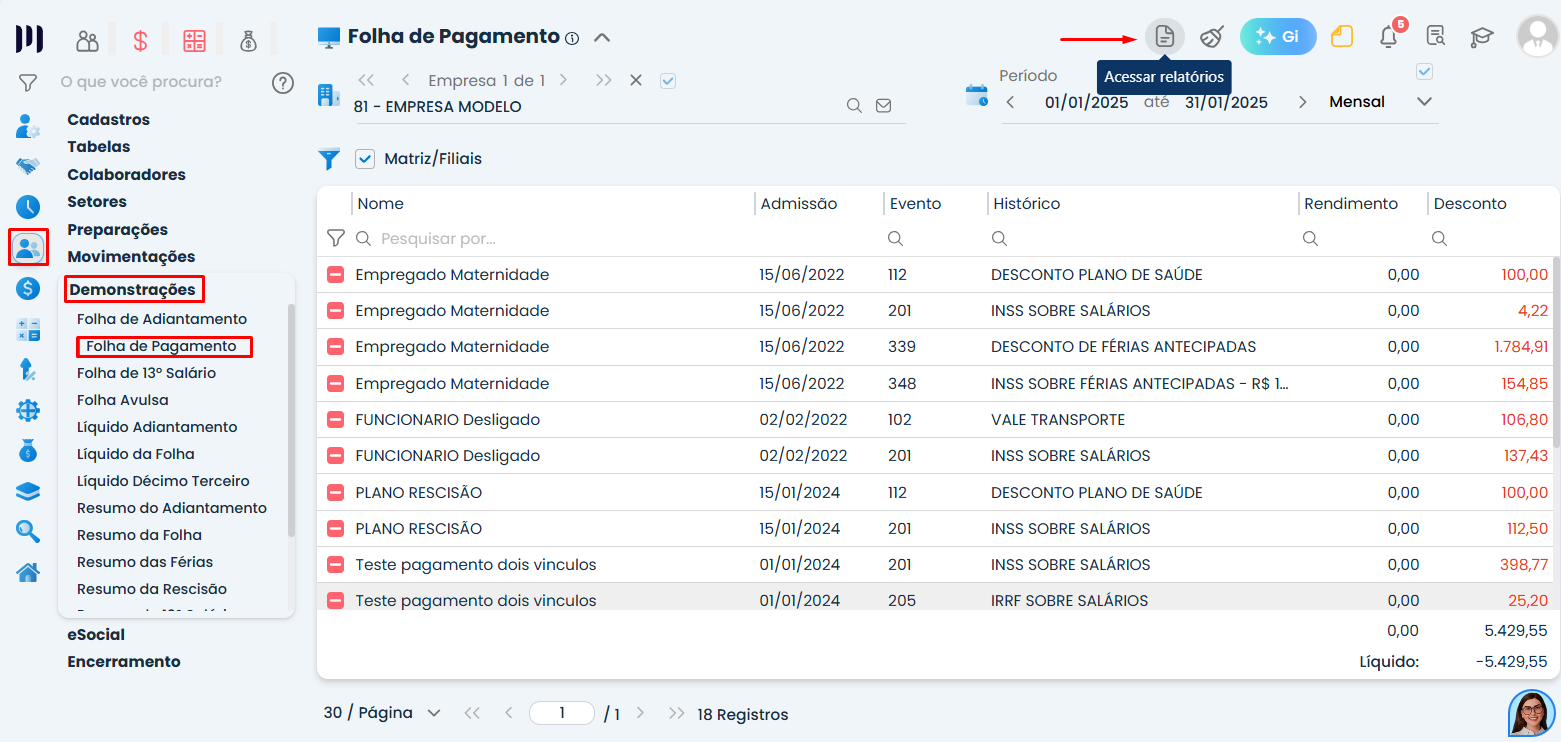Click the blue filter funnel above table
Image resolution: width=1561 pixels, height=742 pixels.
coord(329,159)
